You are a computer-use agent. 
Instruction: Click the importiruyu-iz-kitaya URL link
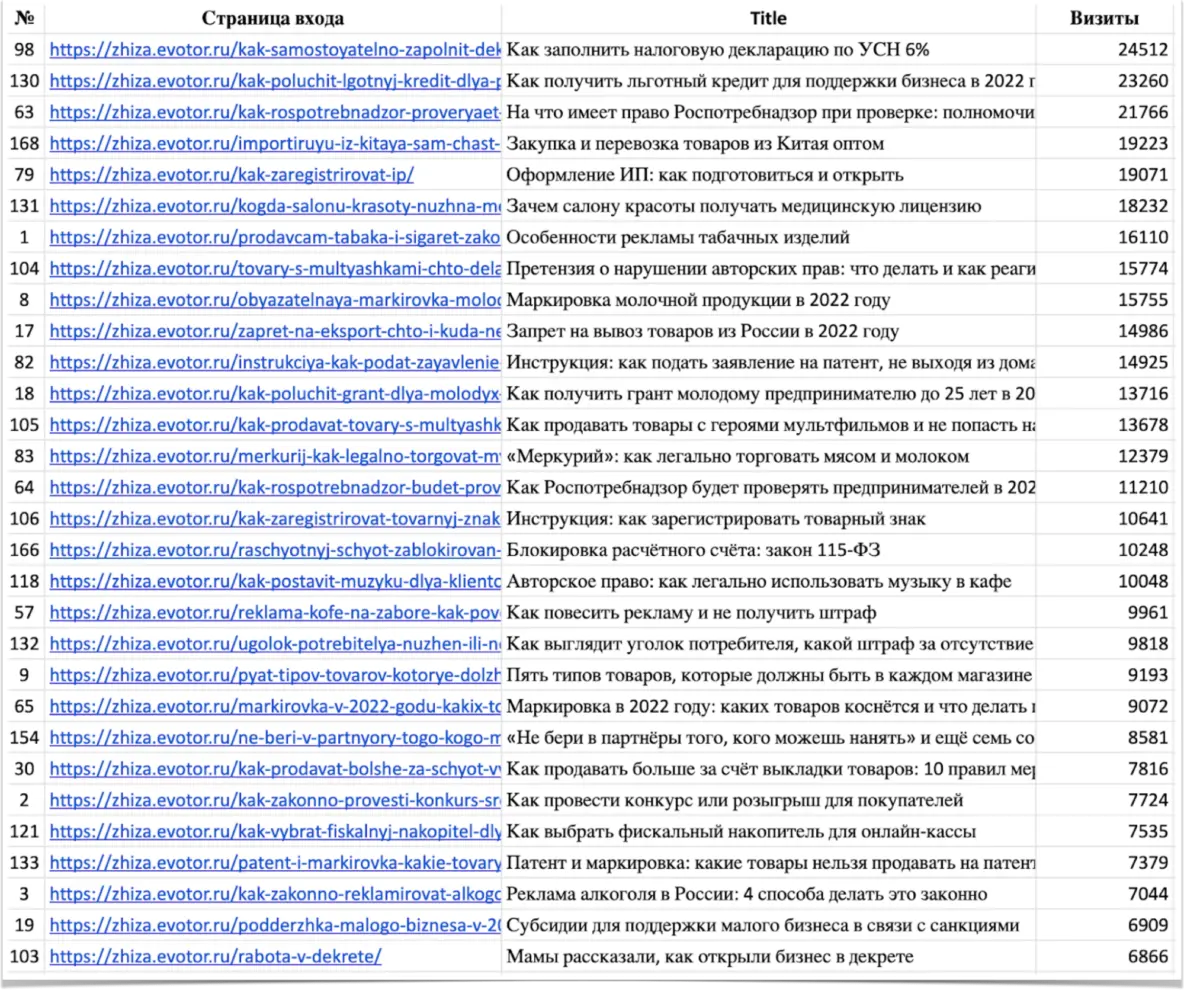click(x=274, y=144)
